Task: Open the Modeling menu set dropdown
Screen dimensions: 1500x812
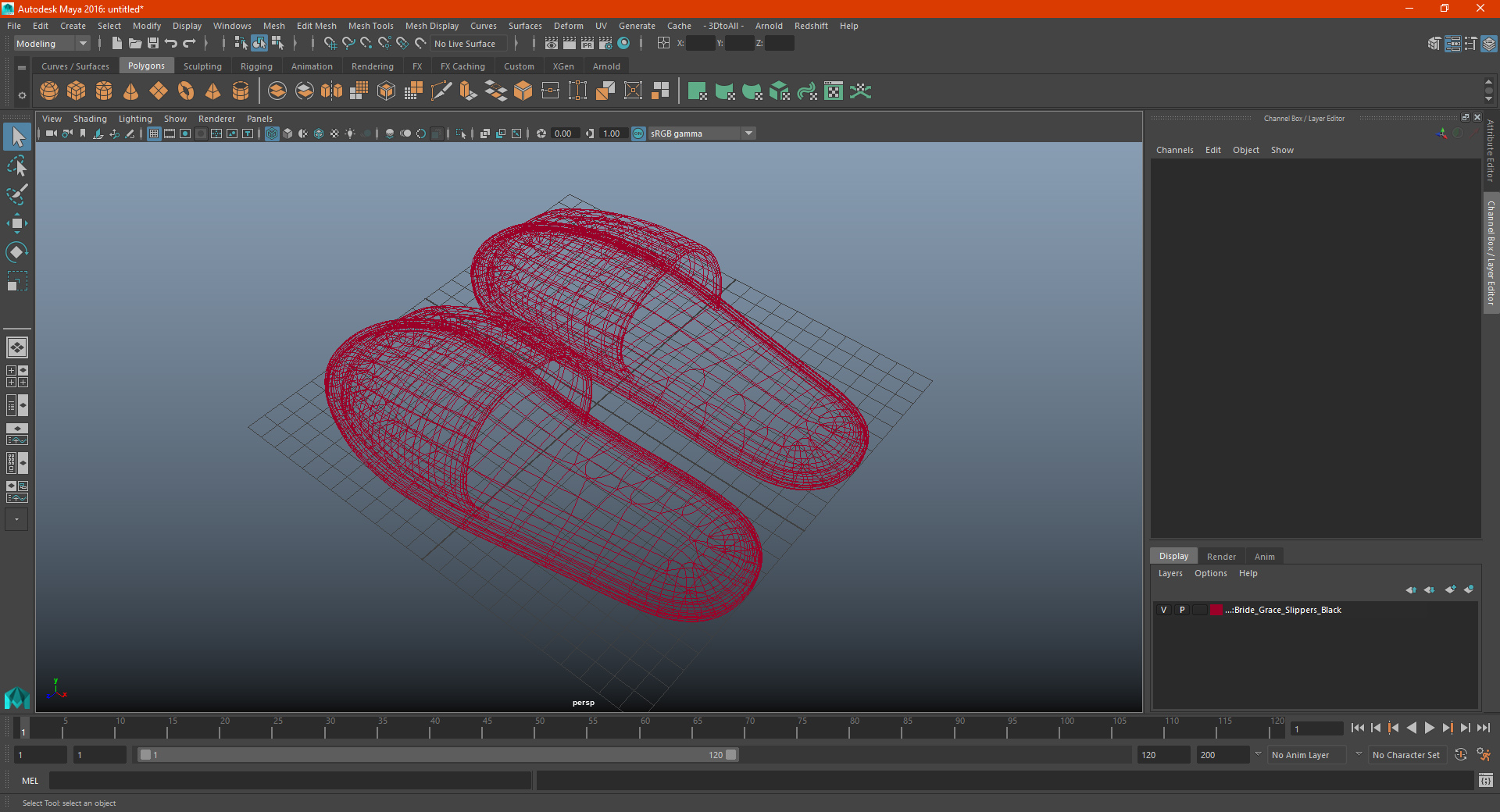Action: (52, 44)
